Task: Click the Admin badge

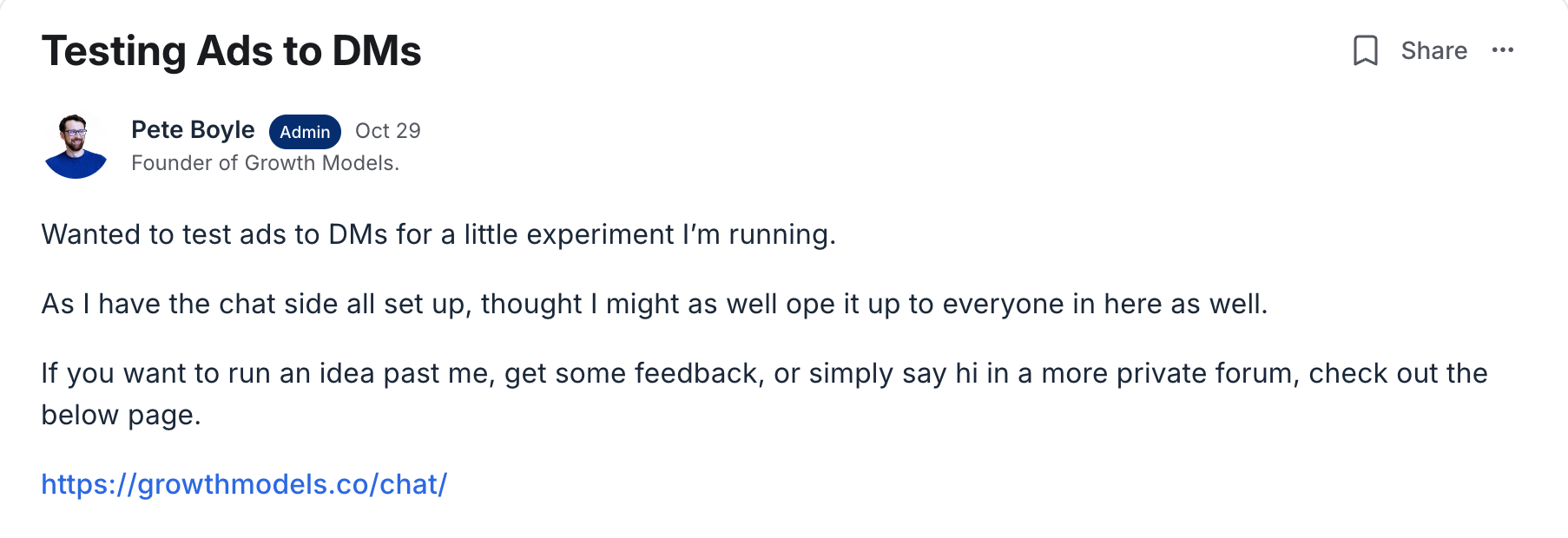Action: 305,132
